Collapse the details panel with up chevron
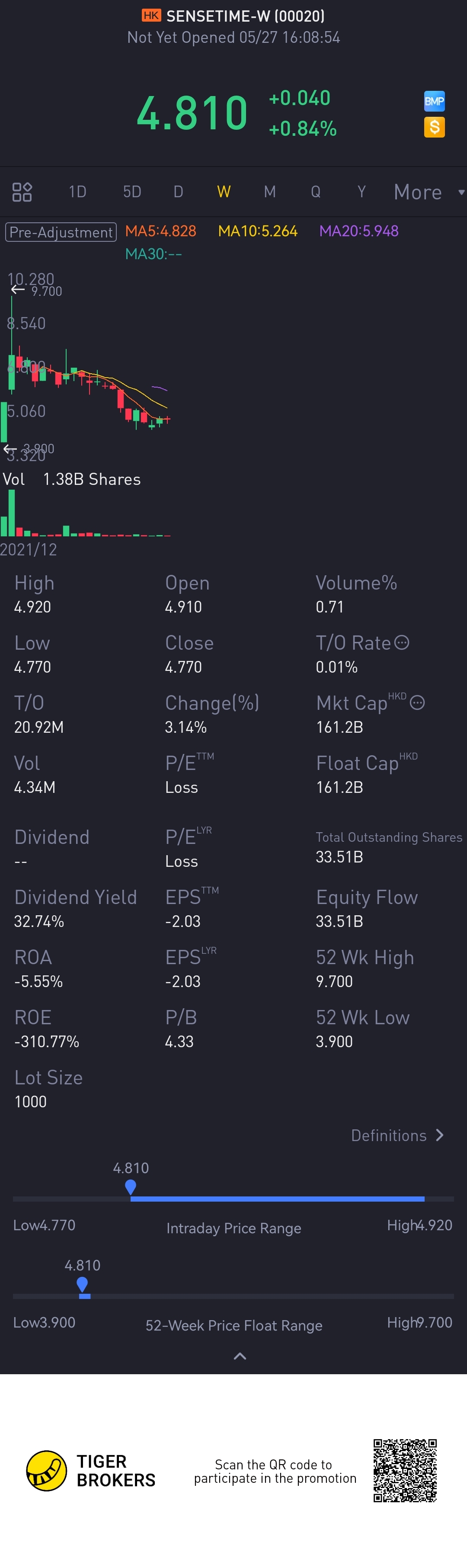Viewport: 467px width, 1568px height. (240, 1356)
